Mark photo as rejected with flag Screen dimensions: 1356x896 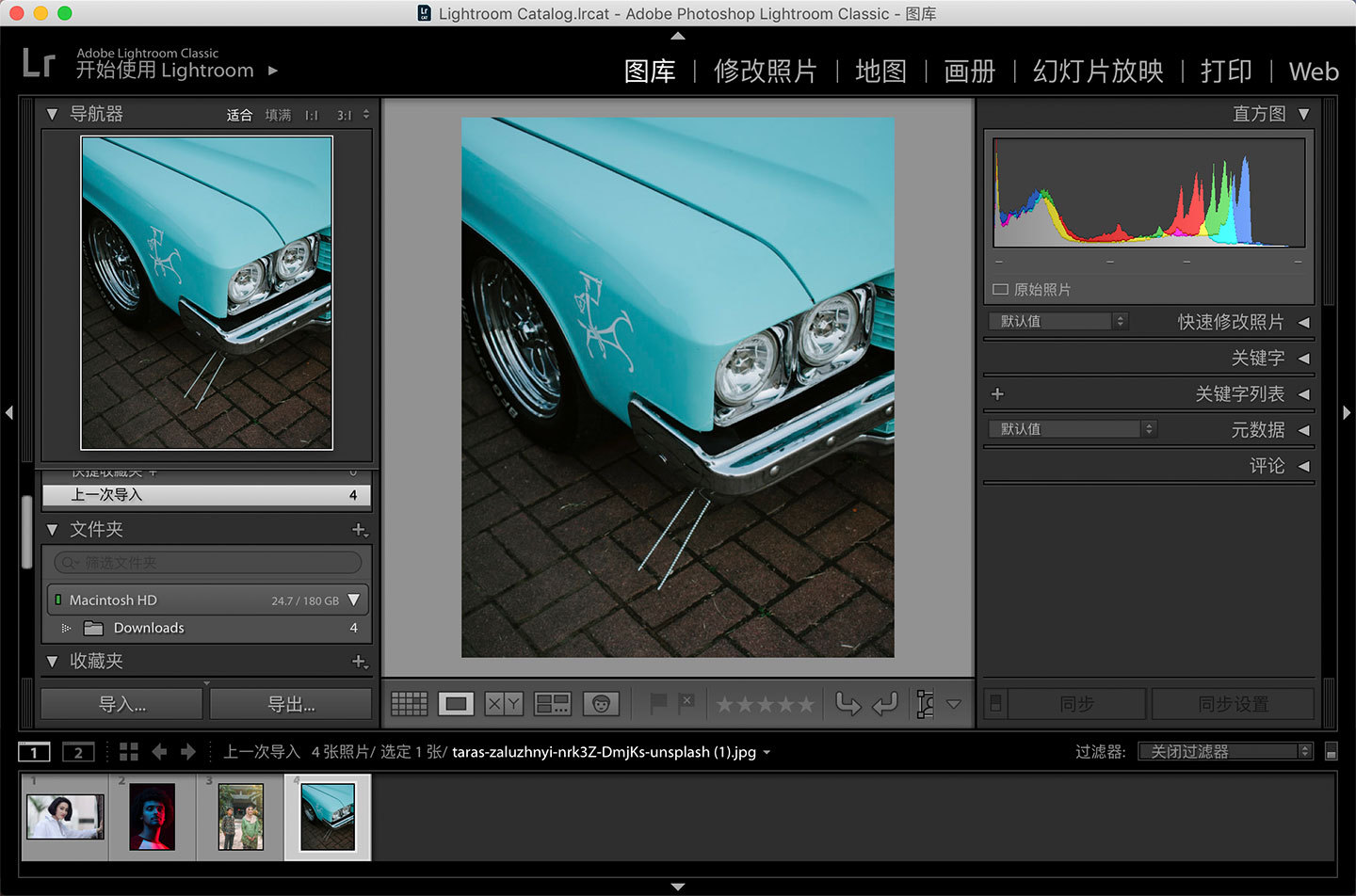point(686,702)
